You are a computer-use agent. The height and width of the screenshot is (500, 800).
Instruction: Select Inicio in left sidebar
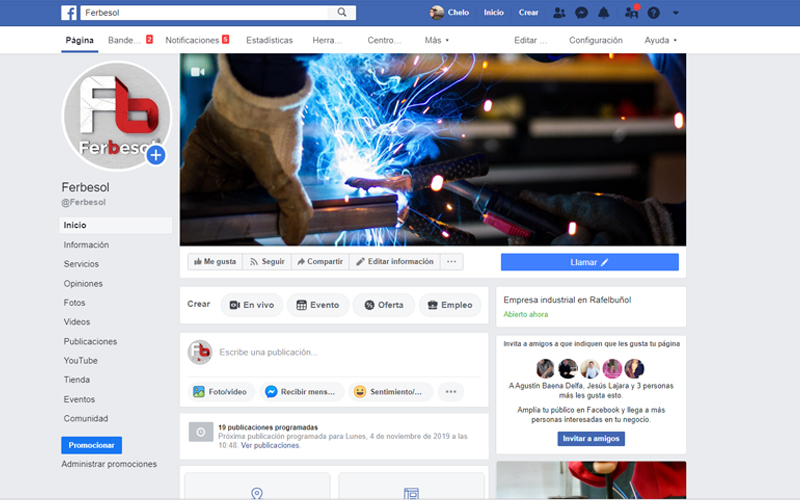[x=116, y=226]
